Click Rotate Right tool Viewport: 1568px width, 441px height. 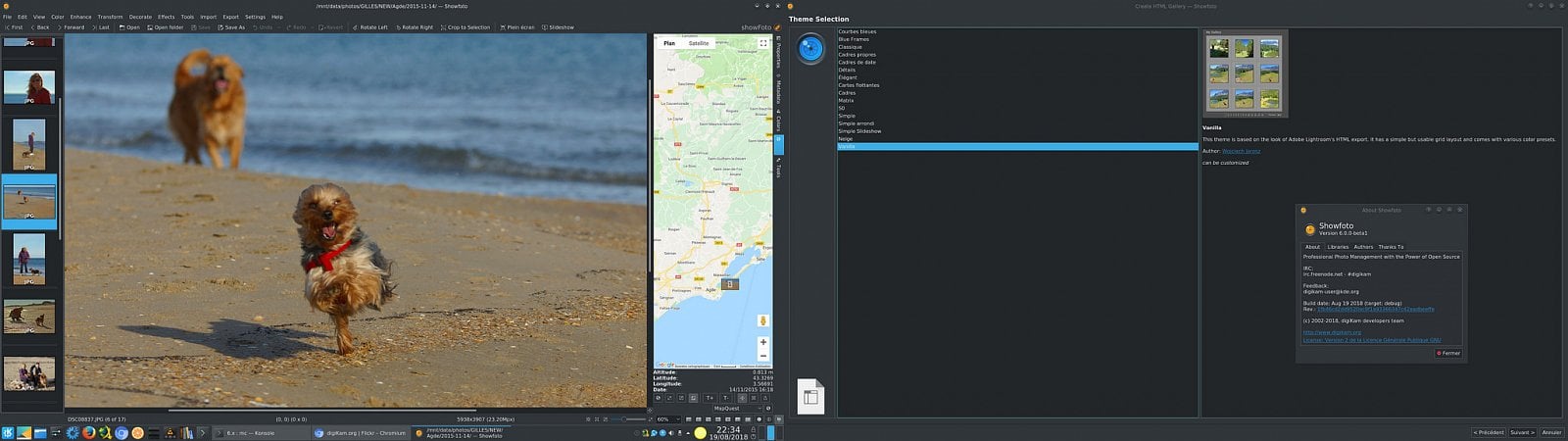tap(415, 27)
